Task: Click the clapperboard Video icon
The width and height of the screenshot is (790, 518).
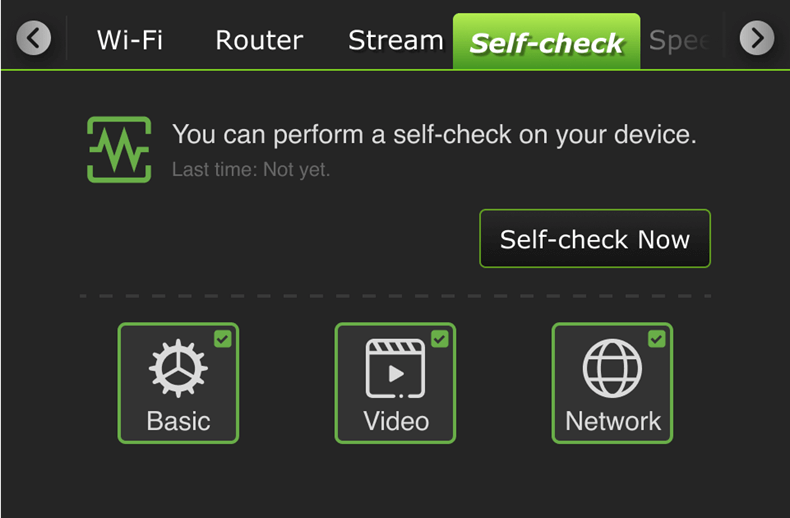Action: click(x=396, y=368)
